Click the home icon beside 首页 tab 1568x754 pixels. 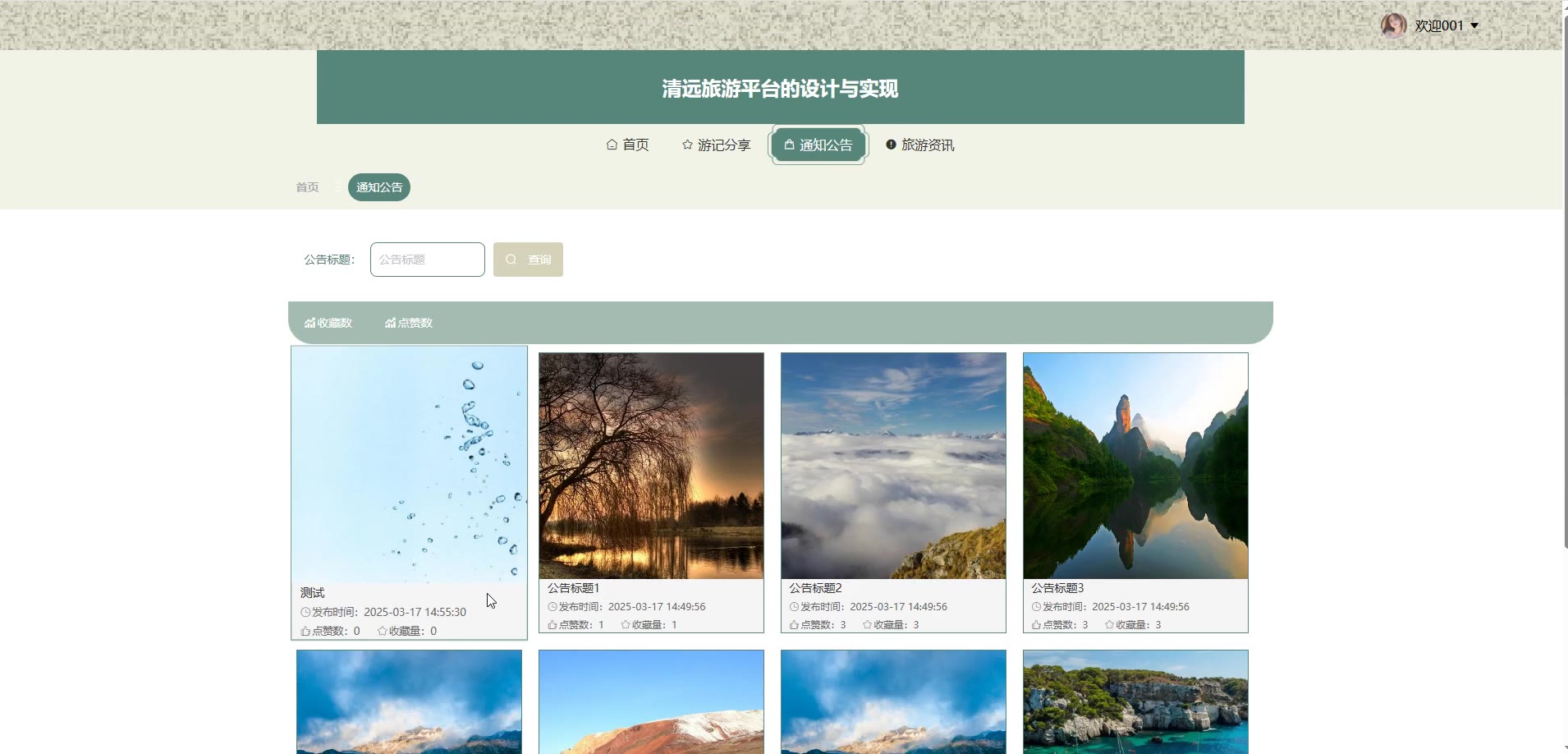[612, 145]
